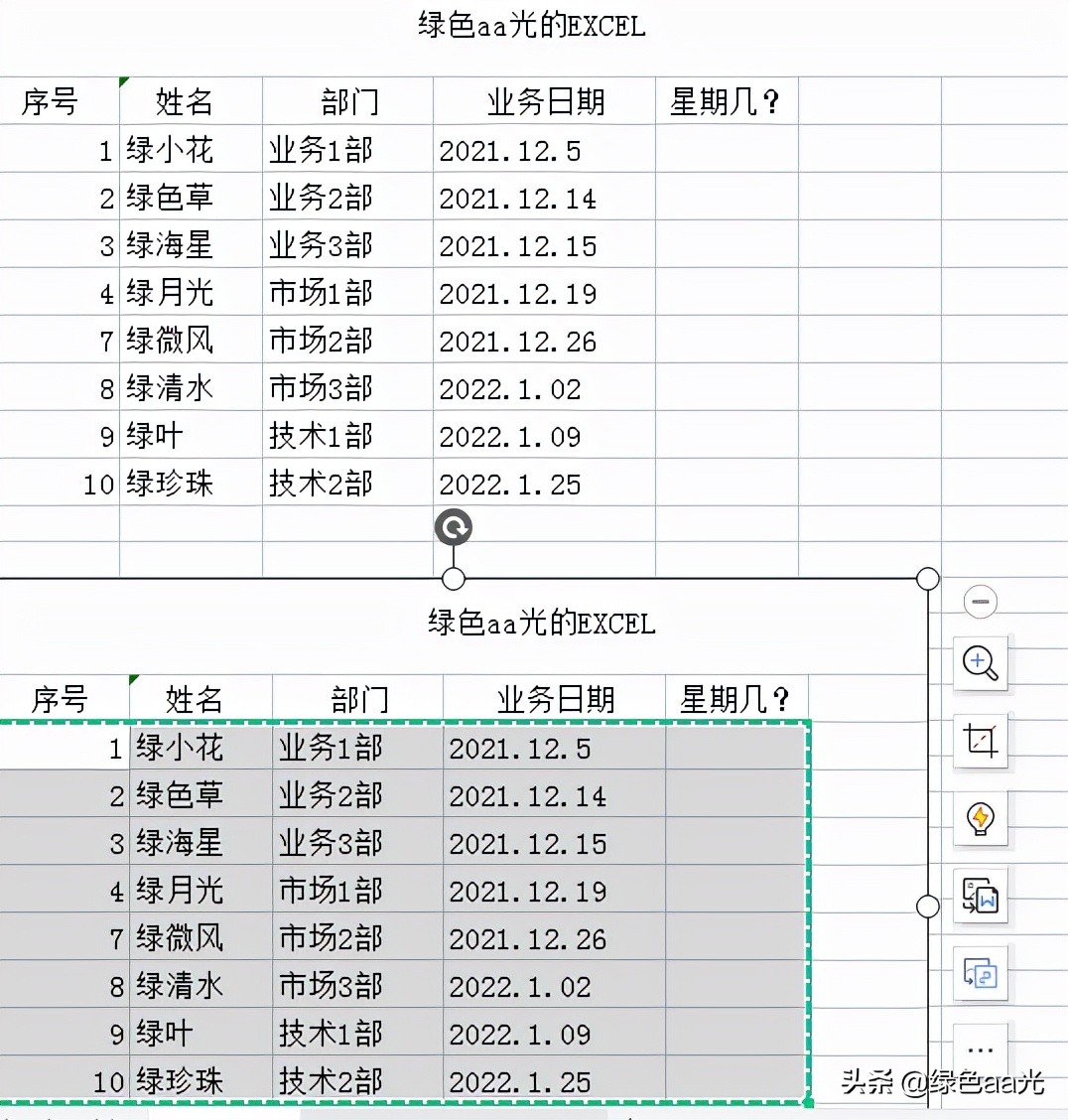Click the minus zoom-out round button

pos(981,602)
